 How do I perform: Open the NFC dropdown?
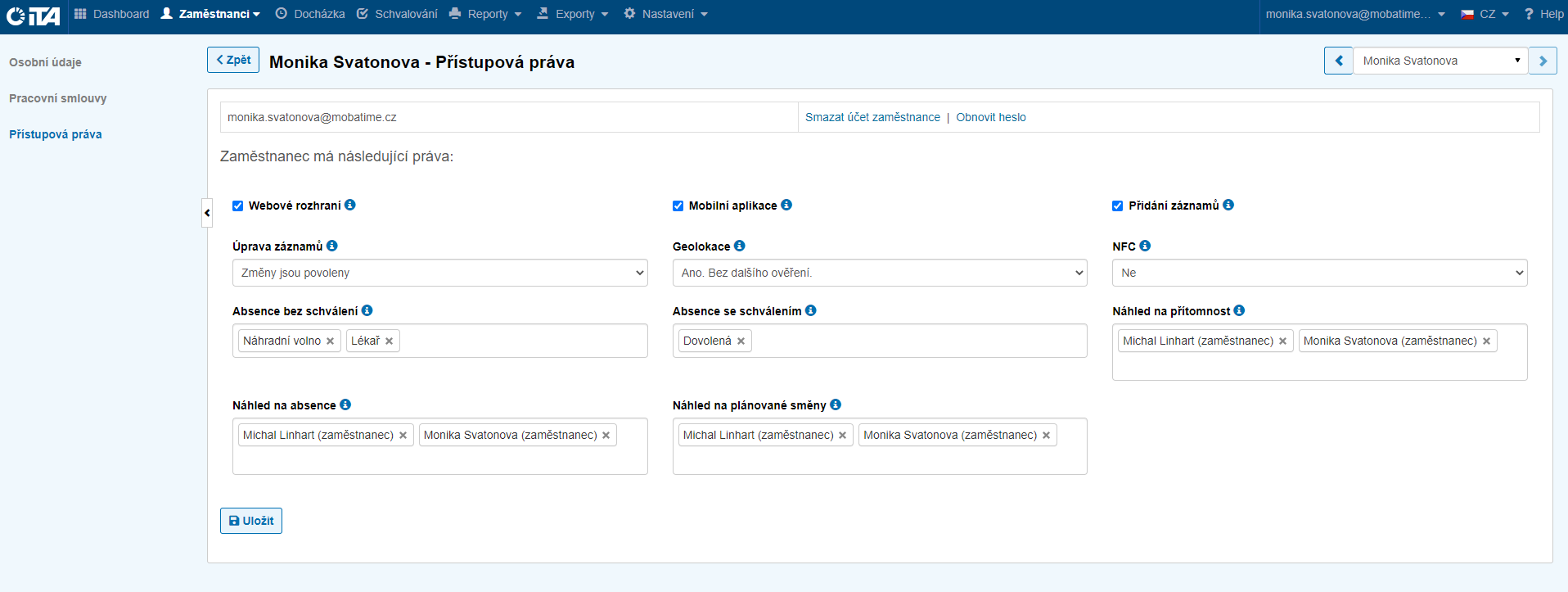click(1319, 273)
